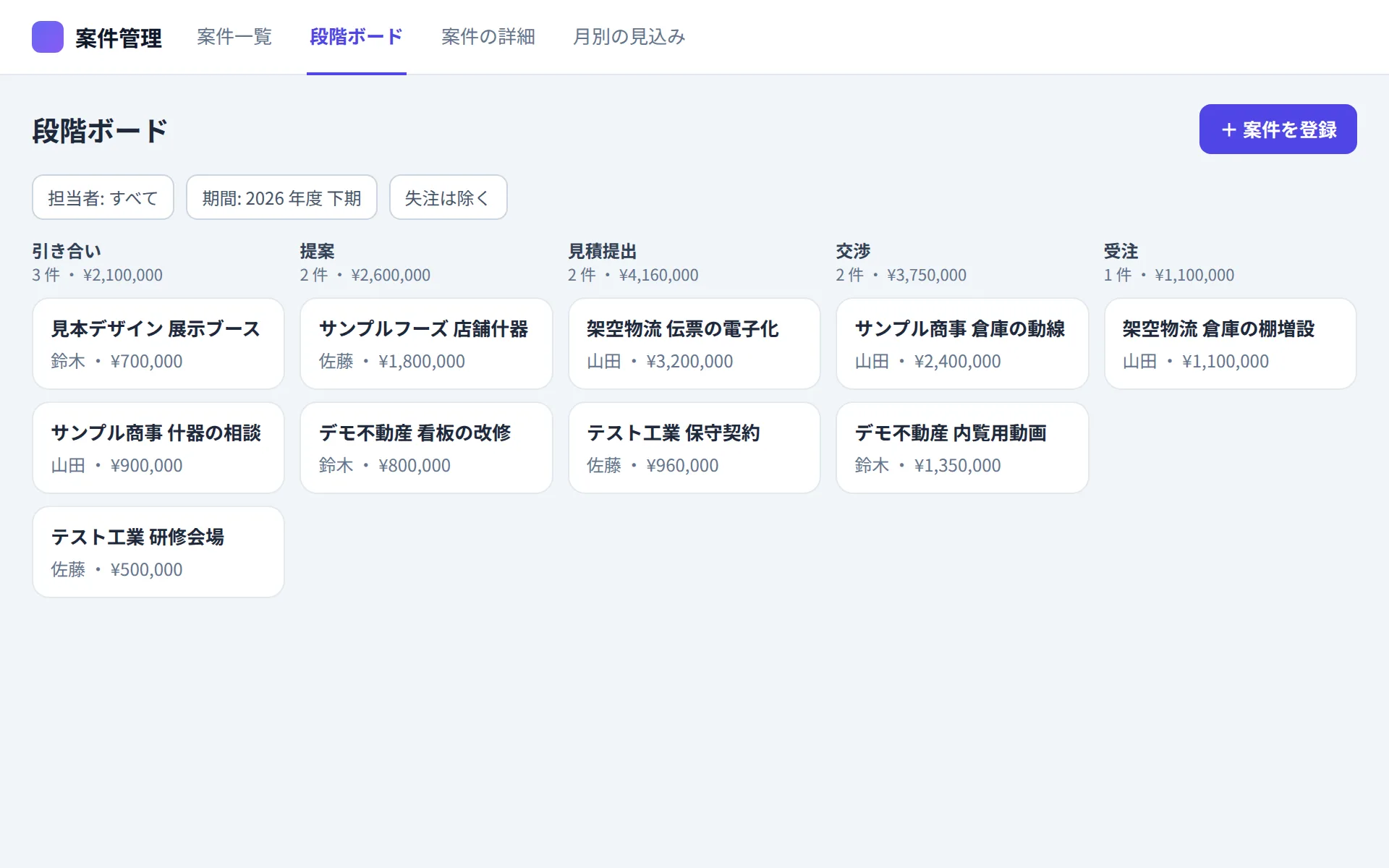
Task: Click the 1 件 ・ ¥1,100,000 column summary
Action: pos(1169,275)
